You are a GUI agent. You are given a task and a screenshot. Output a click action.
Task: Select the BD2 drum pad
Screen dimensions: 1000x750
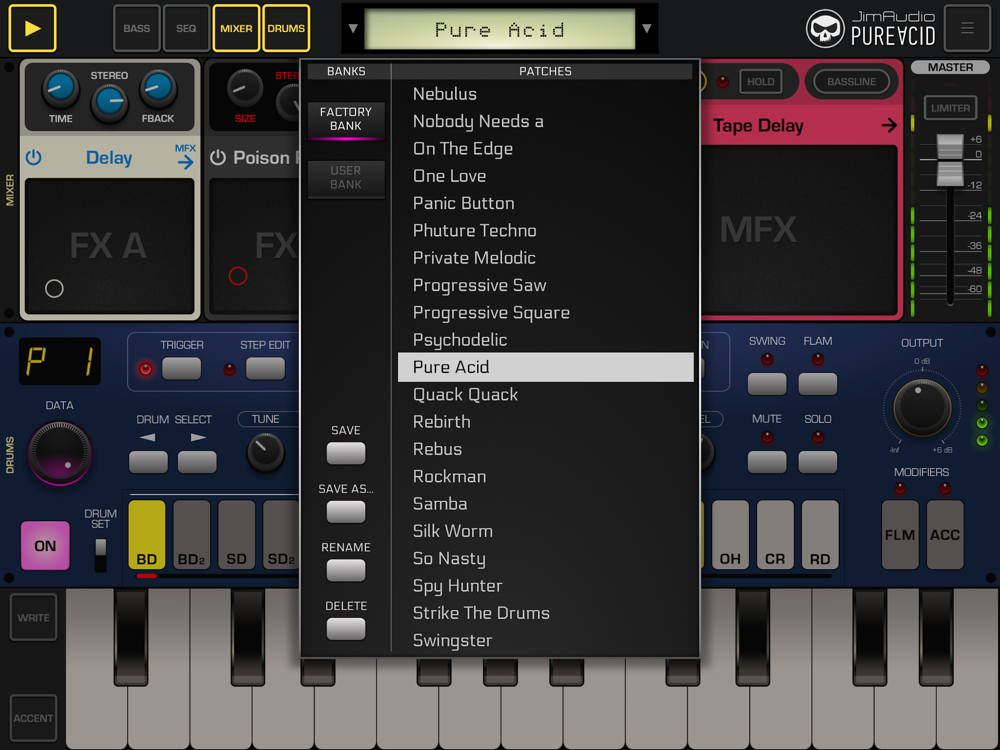click(x=191, y=534)
